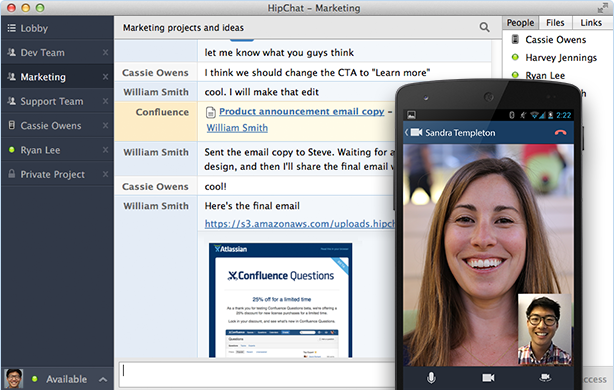Switch to the Links tab
Image resolution: width=614 pixels, height=390 pixels.
point(591,23)
